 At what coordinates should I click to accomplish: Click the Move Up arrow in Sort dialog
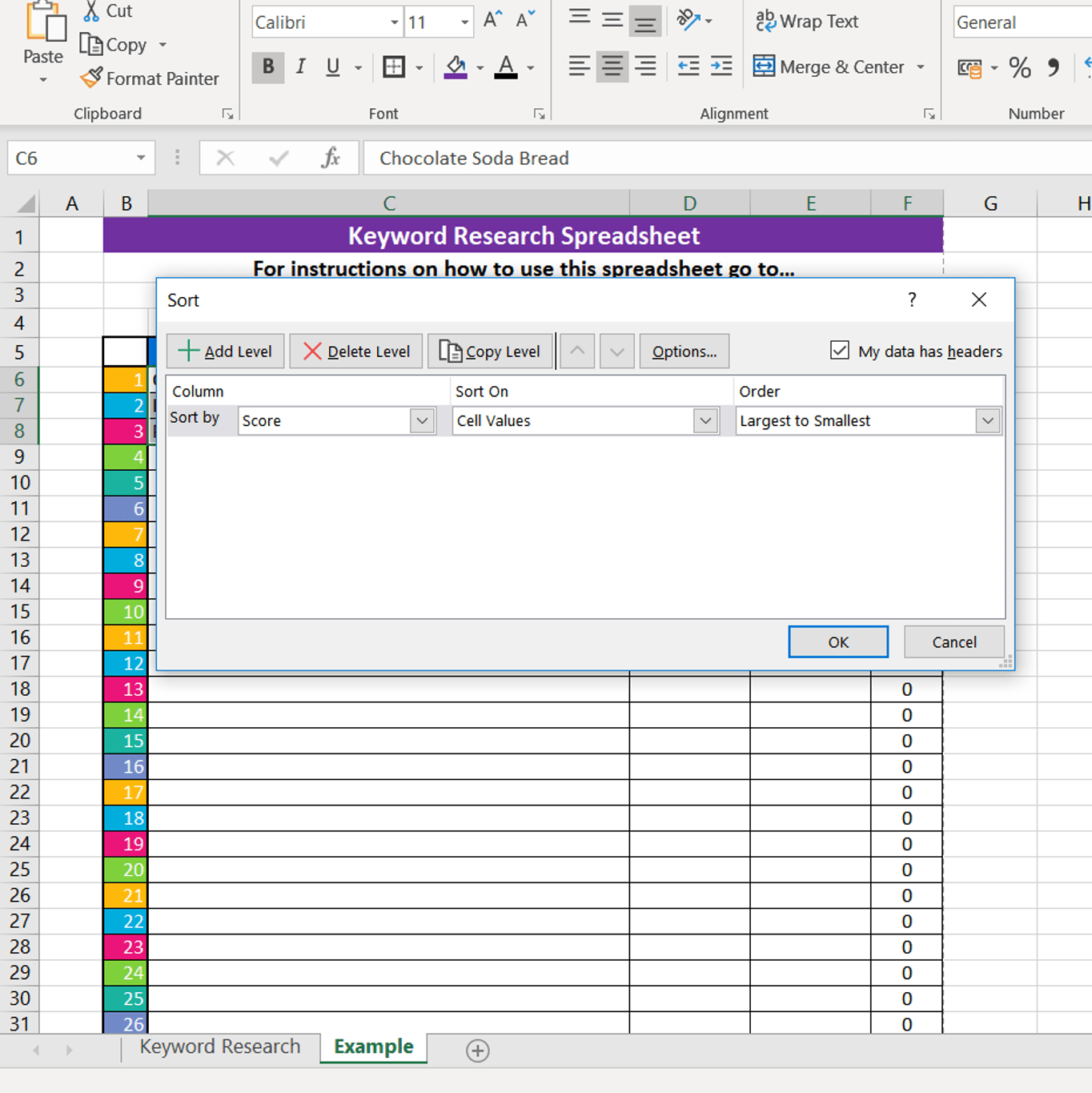[577, 352]
